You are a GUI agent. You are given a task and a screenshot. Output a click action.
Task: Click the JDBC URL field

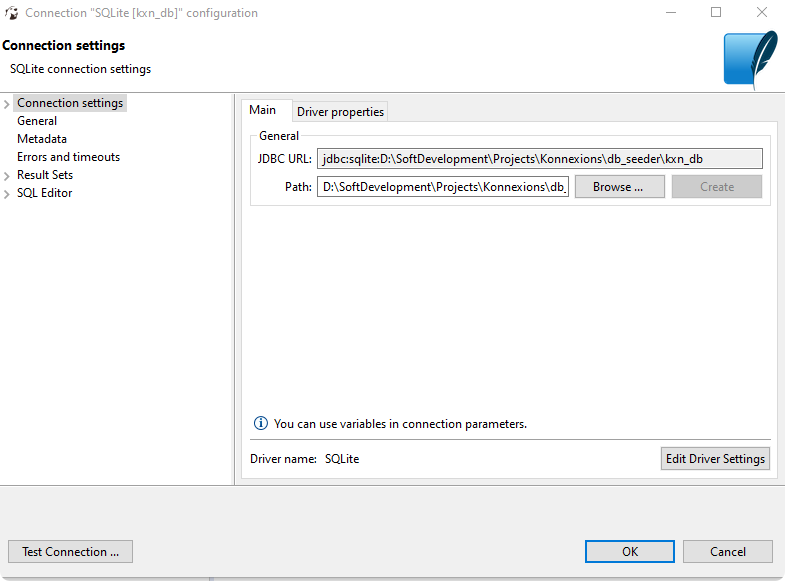click(540, 159)
